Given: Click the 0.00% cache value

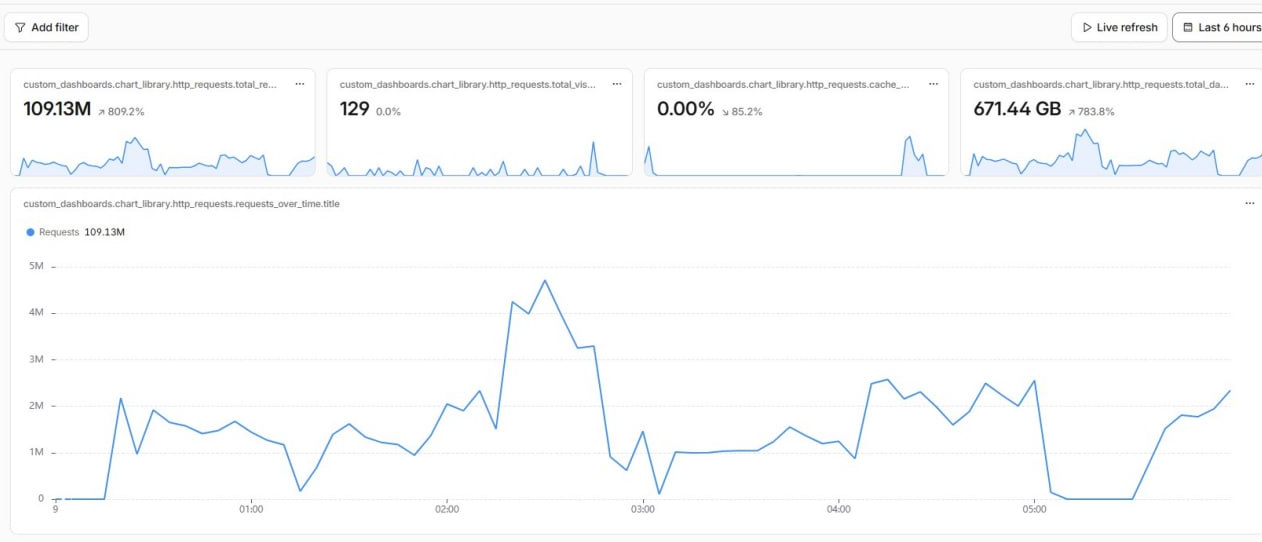Looking at the screenshot, I should click(x=685, y=109).
